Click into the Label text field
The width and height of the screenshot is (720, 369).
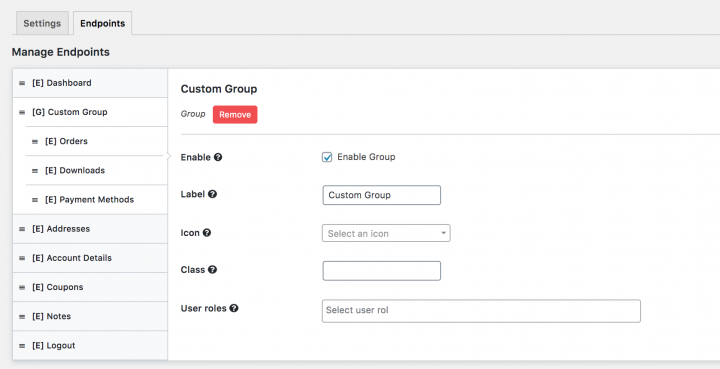click(382, 195)
